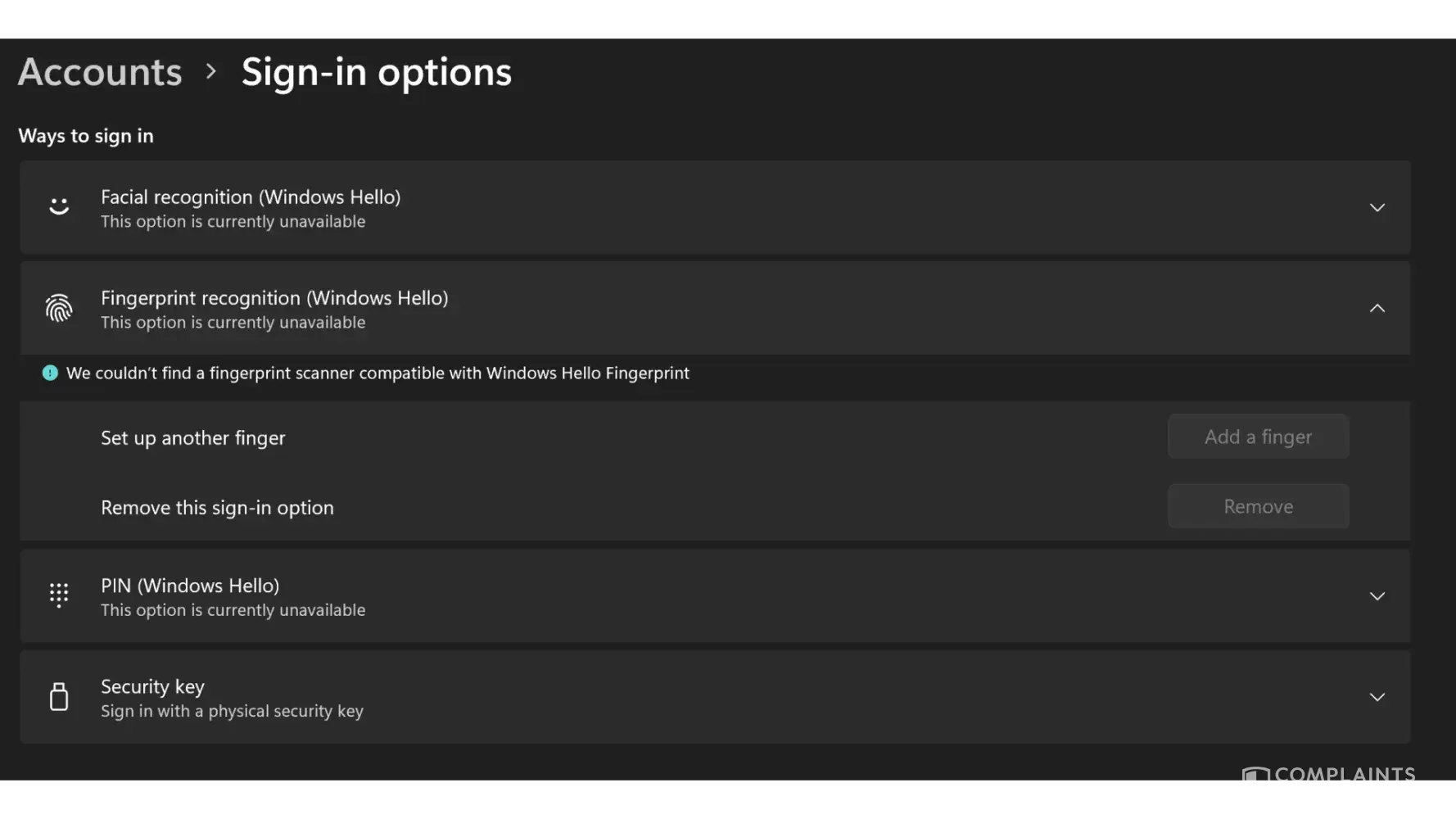The width and height of the screenshot is (1456, 819).
Task: Click the Security key row title
Action: (152, 686)
